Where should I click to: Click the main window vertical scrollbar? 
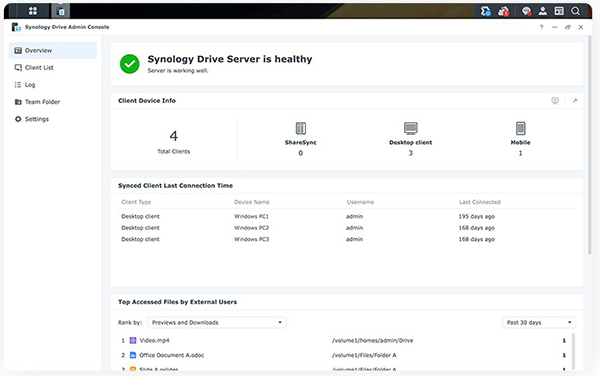click(x=590, y=145)
